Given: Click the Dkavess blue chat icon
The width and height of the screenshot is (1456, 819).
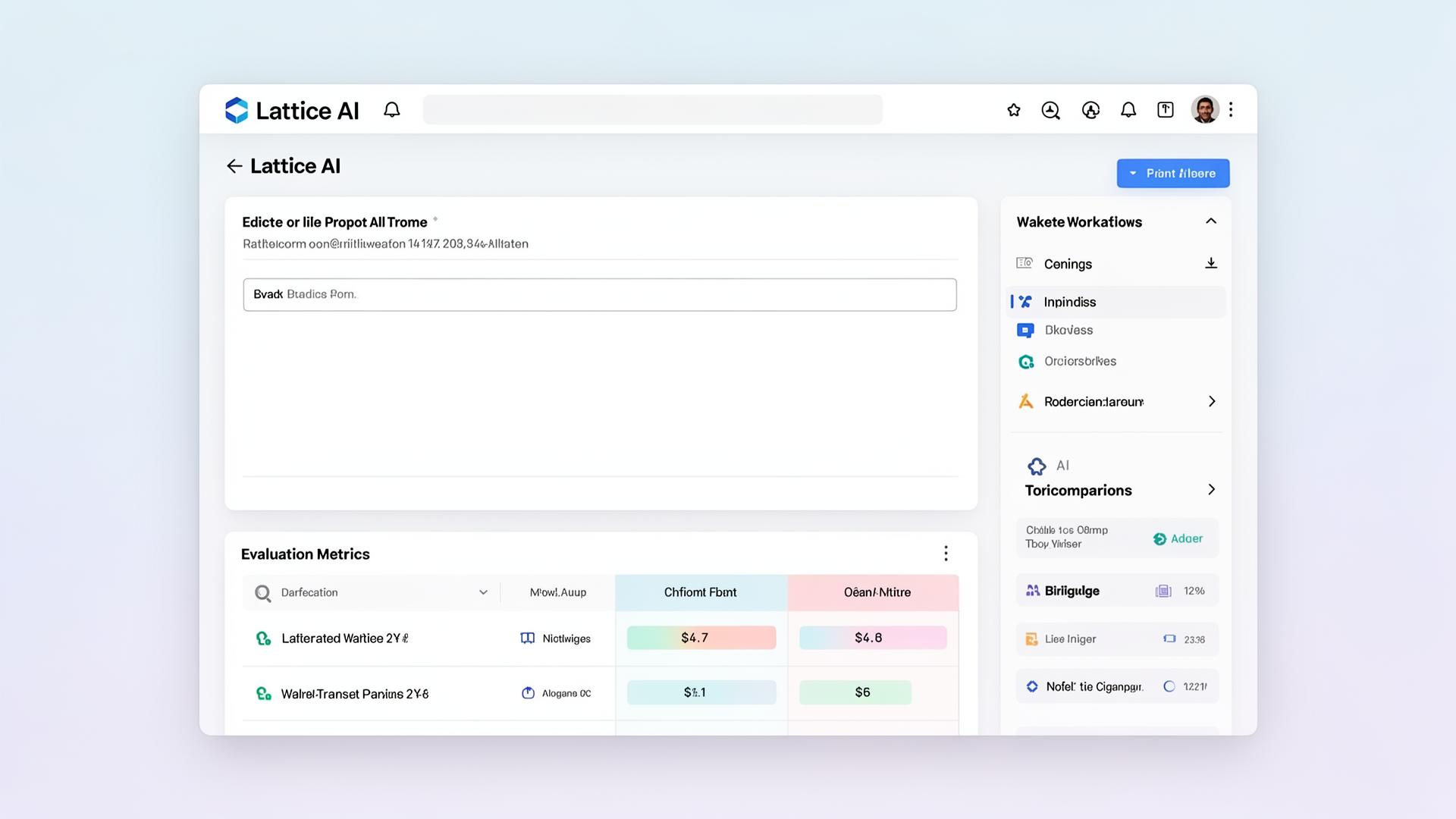Looking at the screenshot, I should click(1025, 331).
